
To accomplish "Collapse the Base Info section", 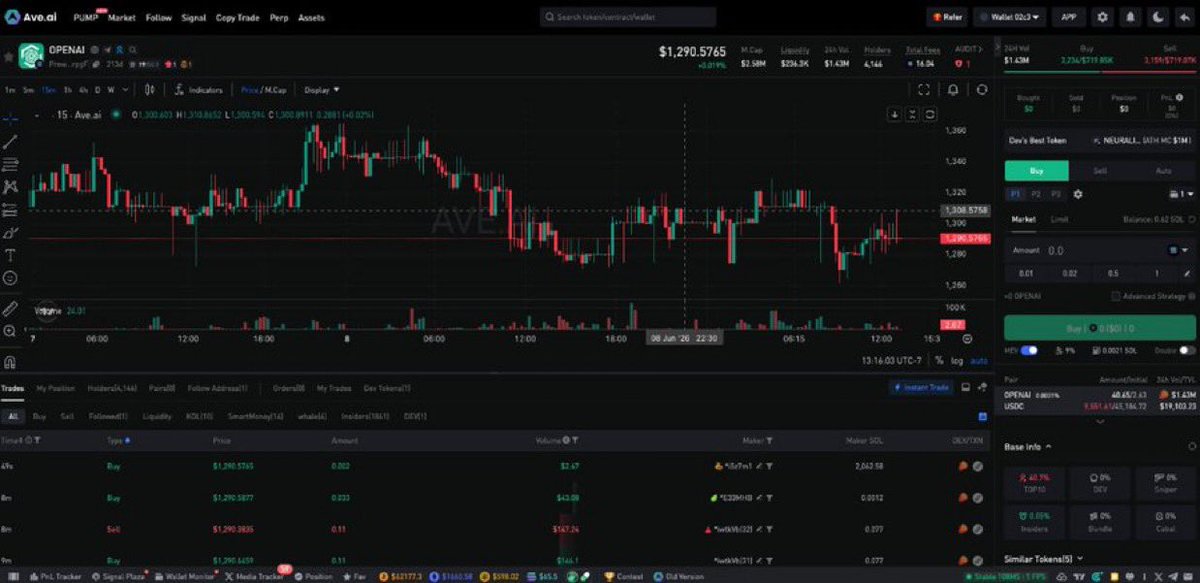I will [1048, 446].
